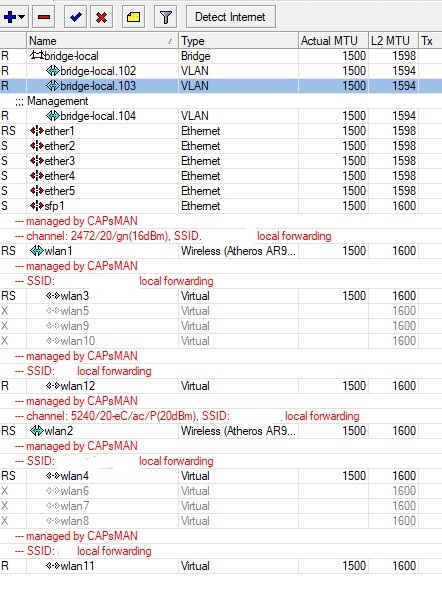Click the red minus Remove button

44,17
